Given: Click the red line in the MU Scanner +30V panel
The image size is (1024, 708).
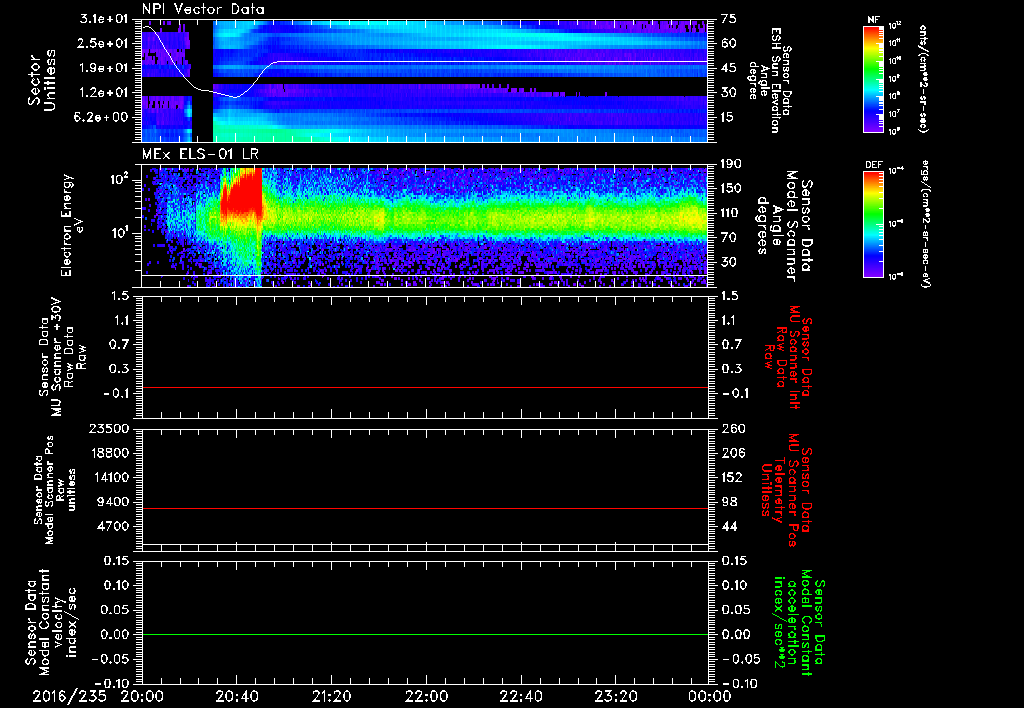Looking at the screenshot, I should pos(424,387).
